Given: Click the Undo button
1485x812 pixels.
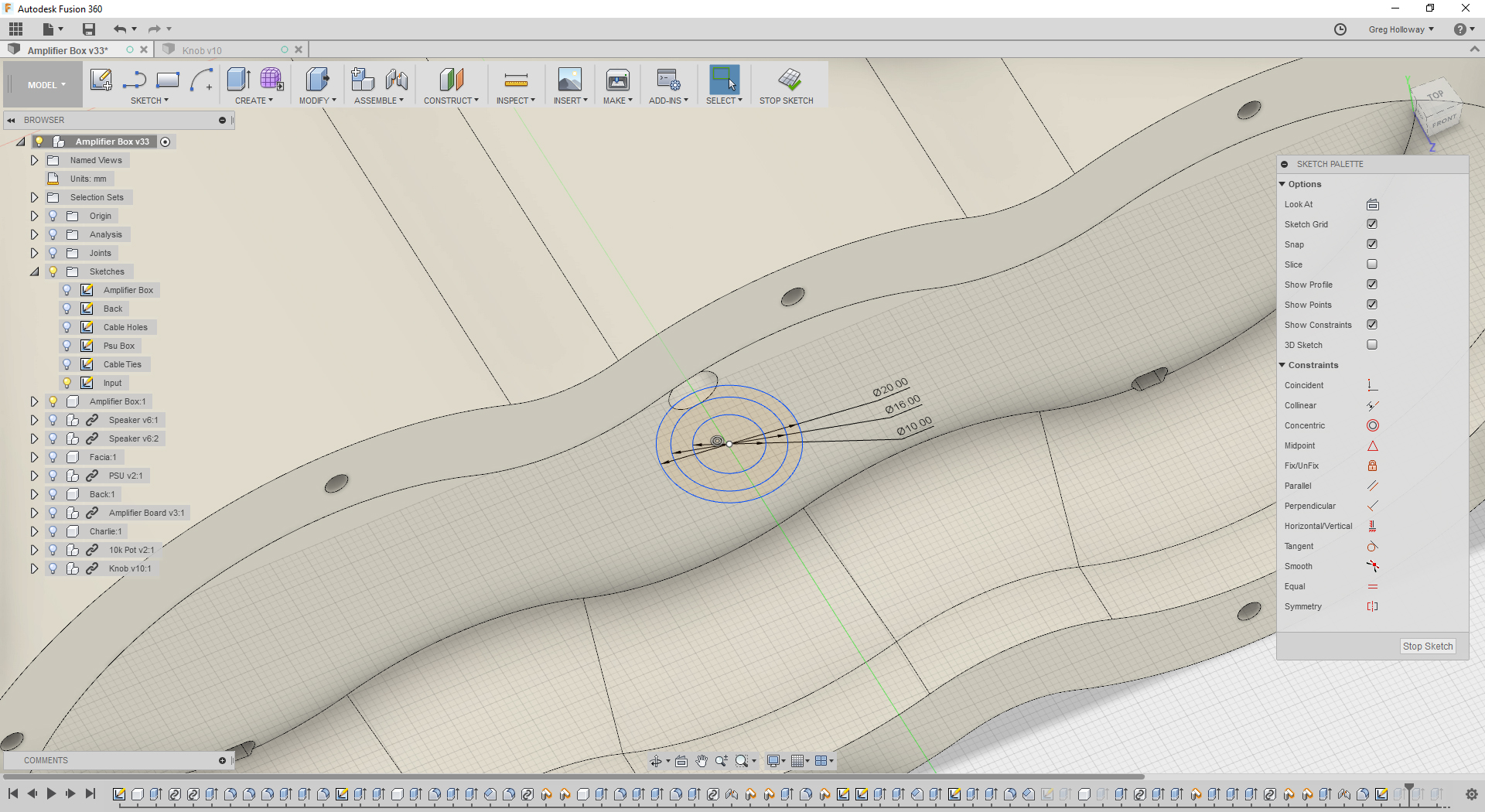Looking at the screenshot, I should pyautogui.click(x=119, y=29).
